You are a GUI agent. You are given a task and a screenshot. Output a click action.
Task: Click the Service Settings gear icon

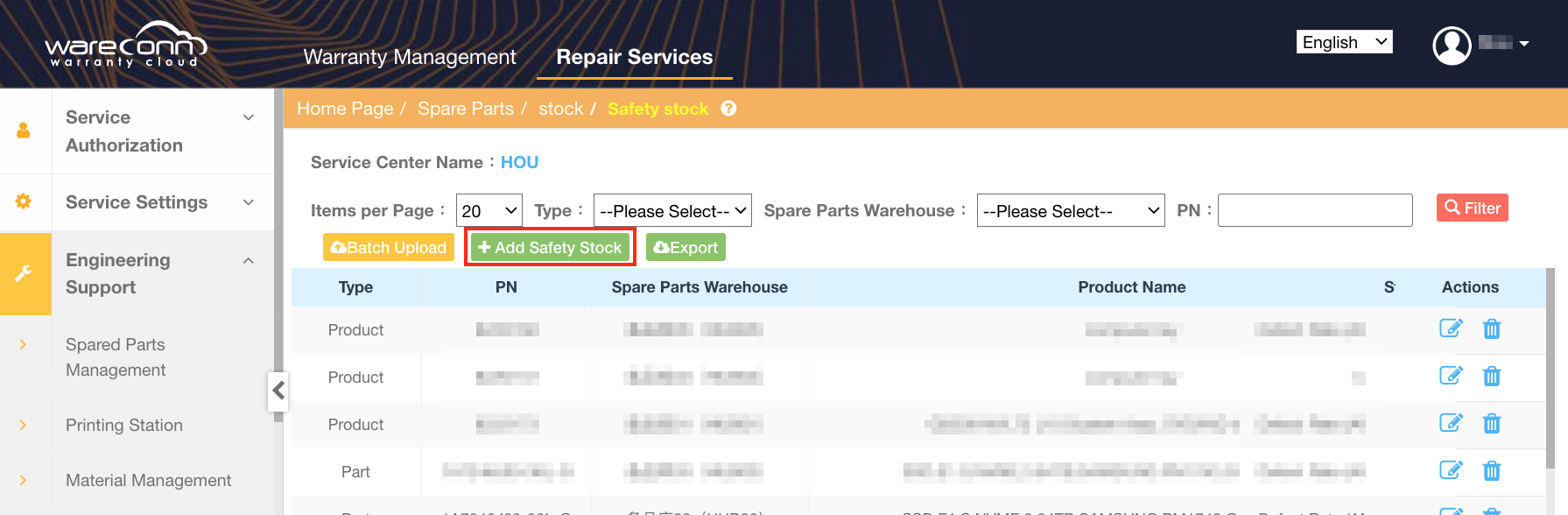(x=24, y=201)
